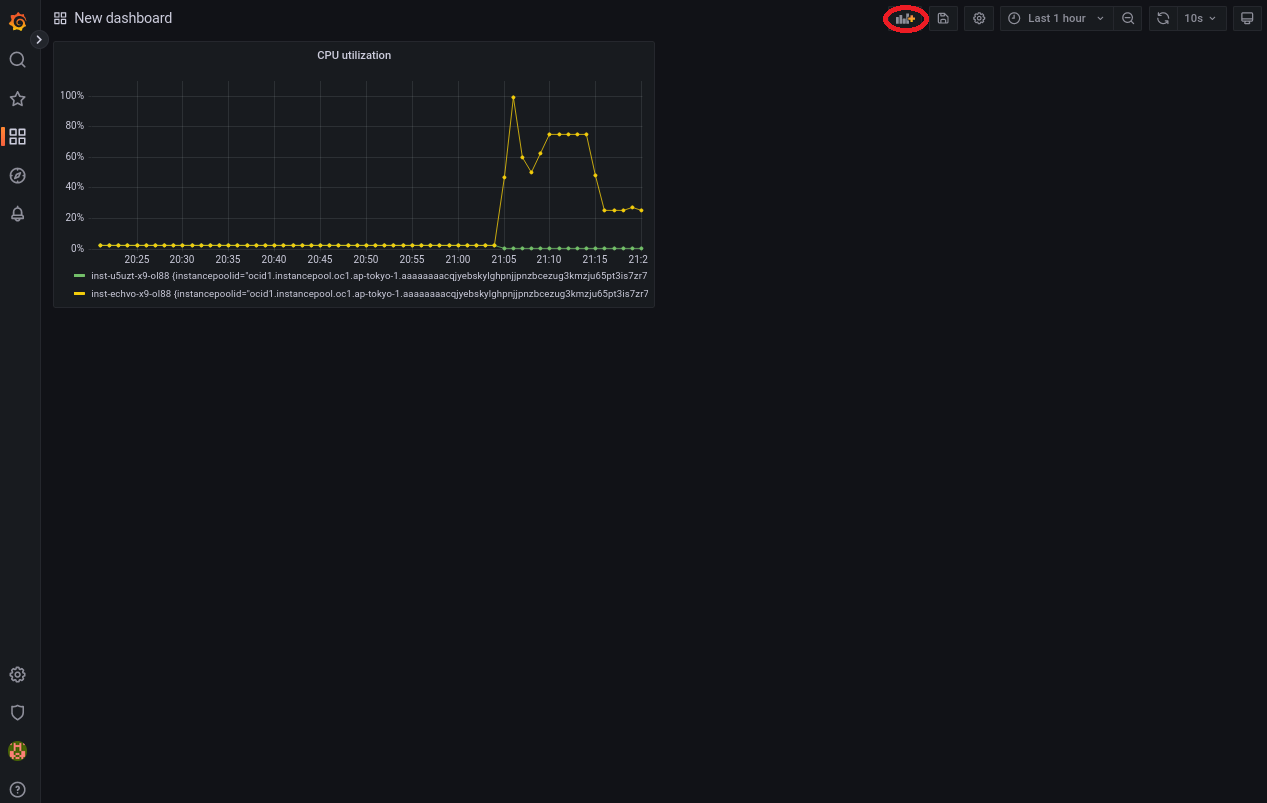Open the Search dashboards icon
Viewport: 1267px width, 803px height.
click(17, 60)
